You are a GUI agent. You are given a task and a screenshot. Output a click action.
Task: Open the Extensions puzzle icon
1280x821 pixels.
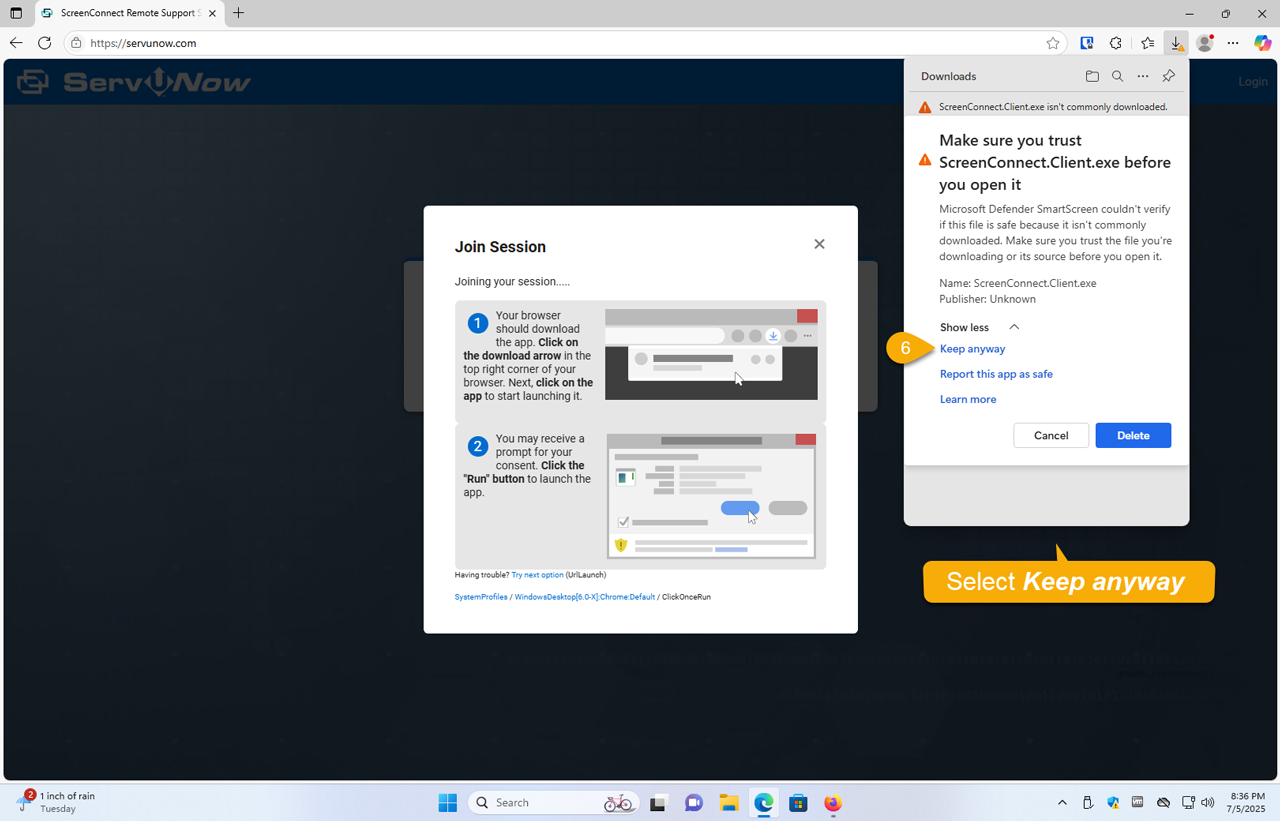pos(1116,43)
